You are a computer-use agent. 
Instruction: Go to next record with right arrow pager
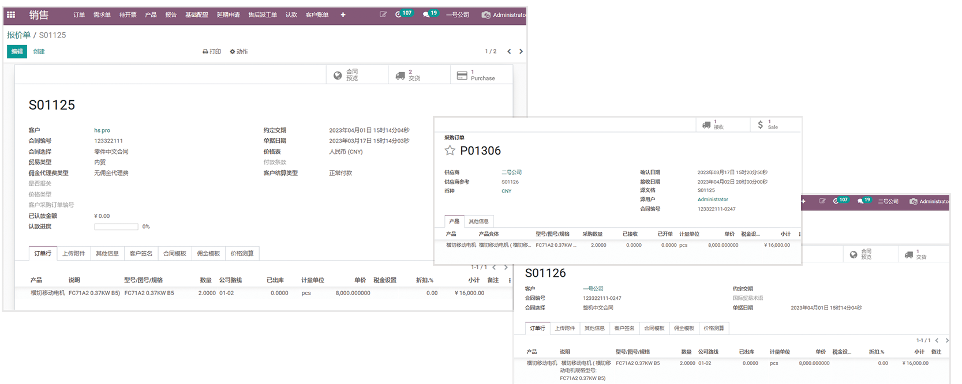coord(521,52)
